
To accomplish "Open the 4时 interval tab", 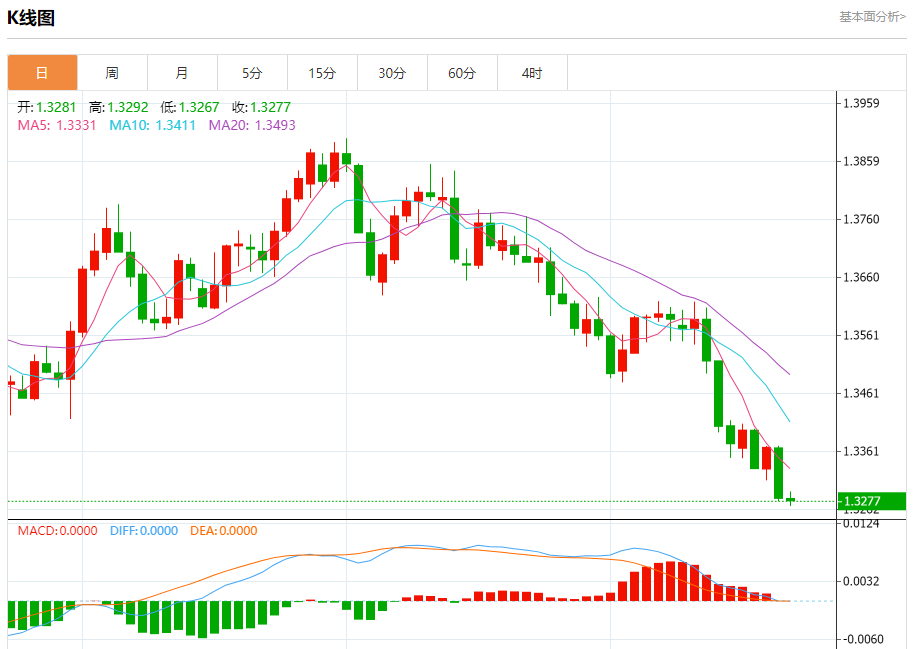I will [532, 73].
